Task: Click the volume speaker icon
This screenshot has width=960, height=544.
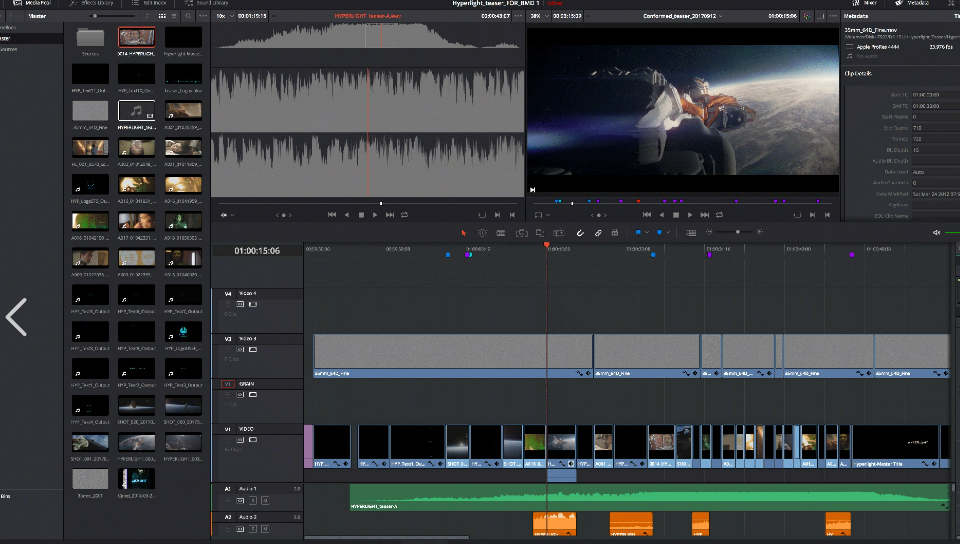Action: 937,232
